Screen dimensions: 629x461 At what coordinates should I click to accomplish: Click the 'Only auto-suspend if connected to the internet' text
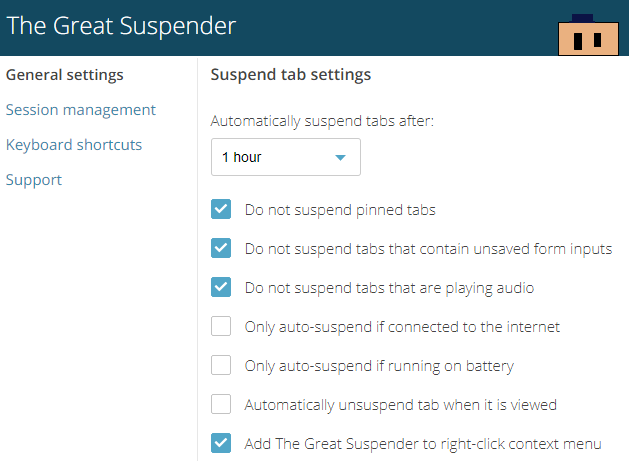coord(402,327)
